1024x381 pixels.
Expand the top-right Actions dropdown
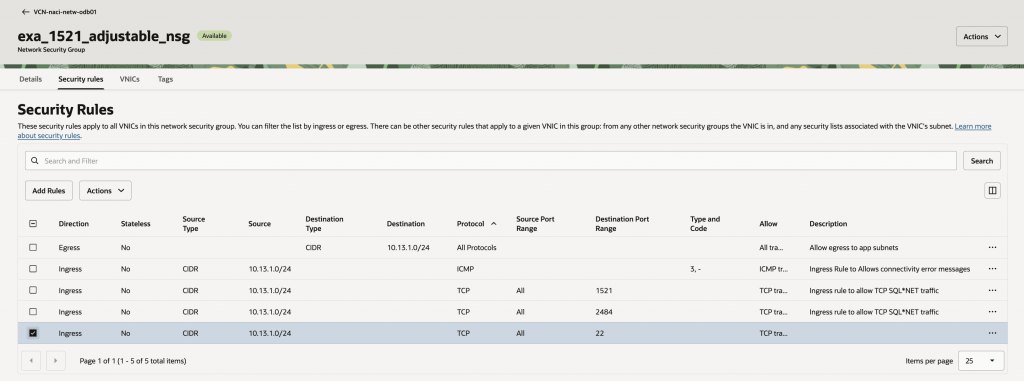tap(982, 37)
